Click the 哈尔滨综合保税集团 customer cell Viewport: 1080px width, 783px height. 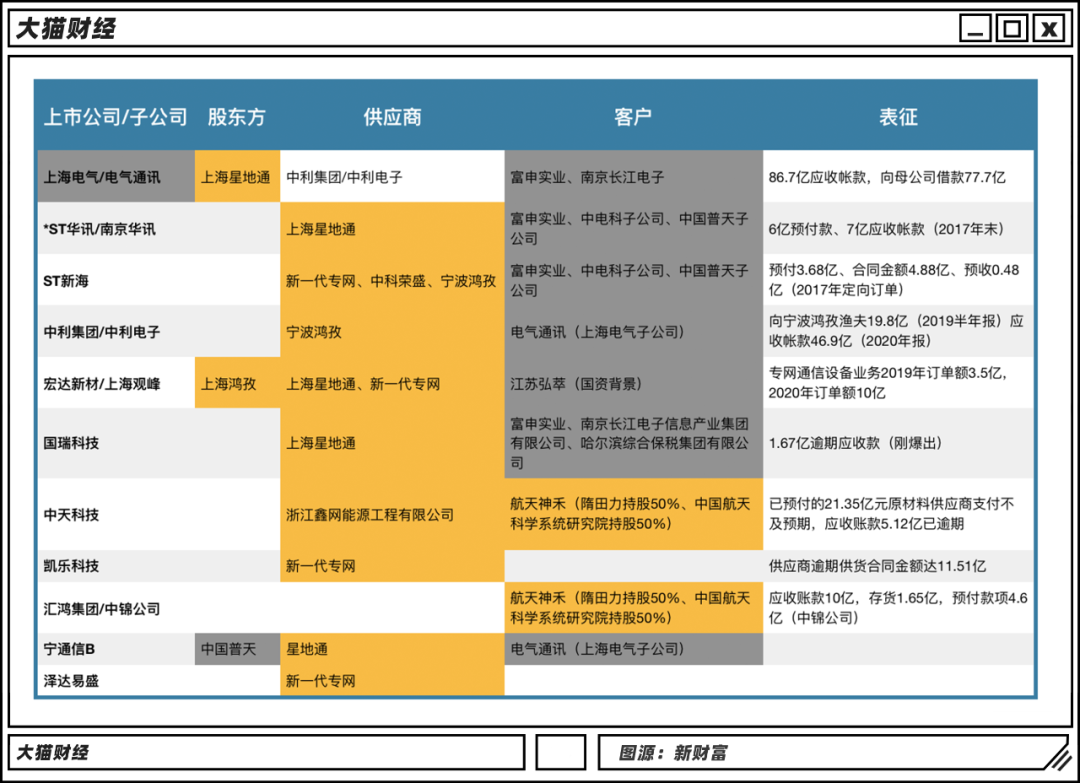click(x=633, y=443)
